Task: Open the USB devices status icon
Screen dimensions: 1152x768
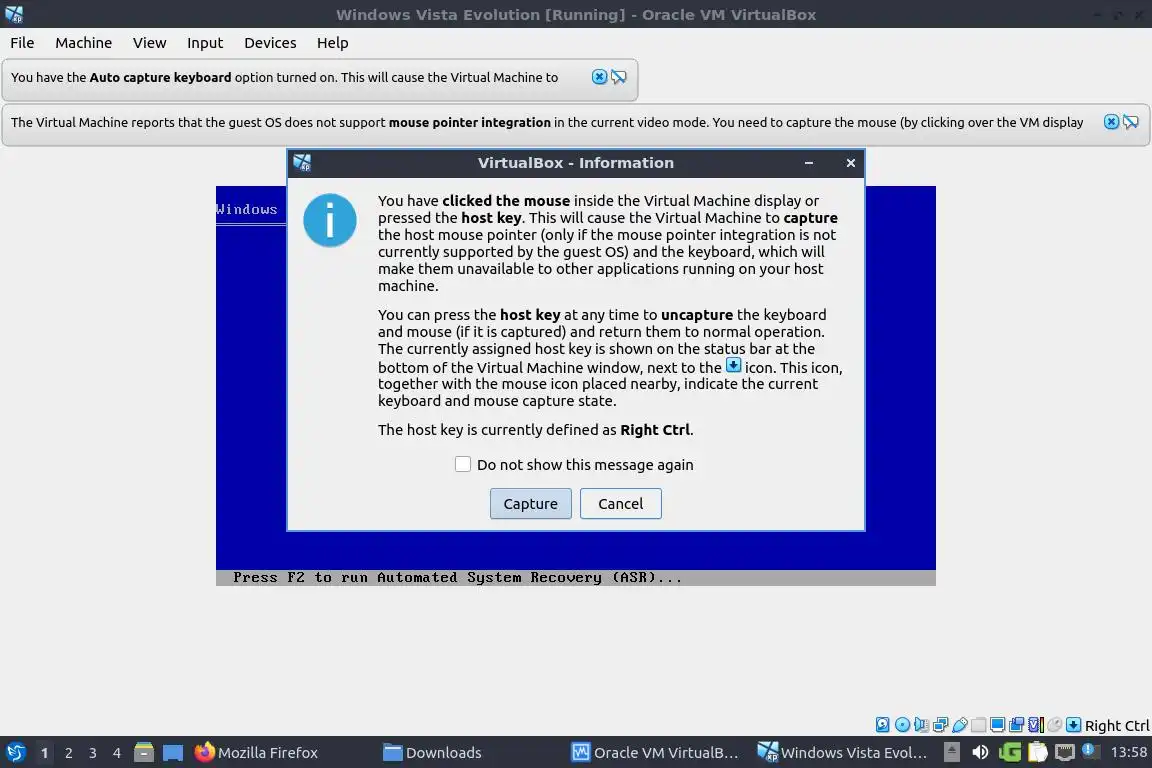Action: [960, 725]
